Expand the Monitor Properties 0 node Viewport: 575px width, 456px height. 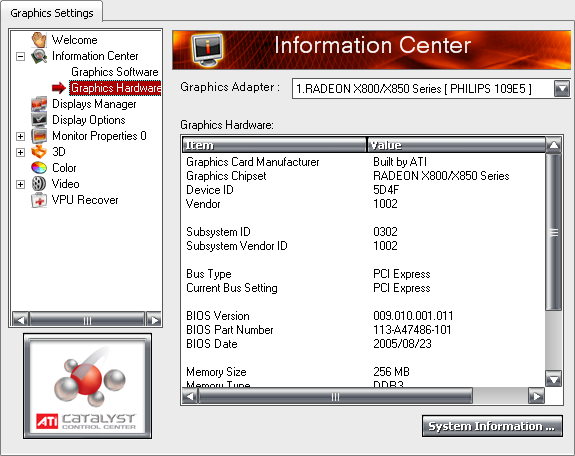click(21, 136)
